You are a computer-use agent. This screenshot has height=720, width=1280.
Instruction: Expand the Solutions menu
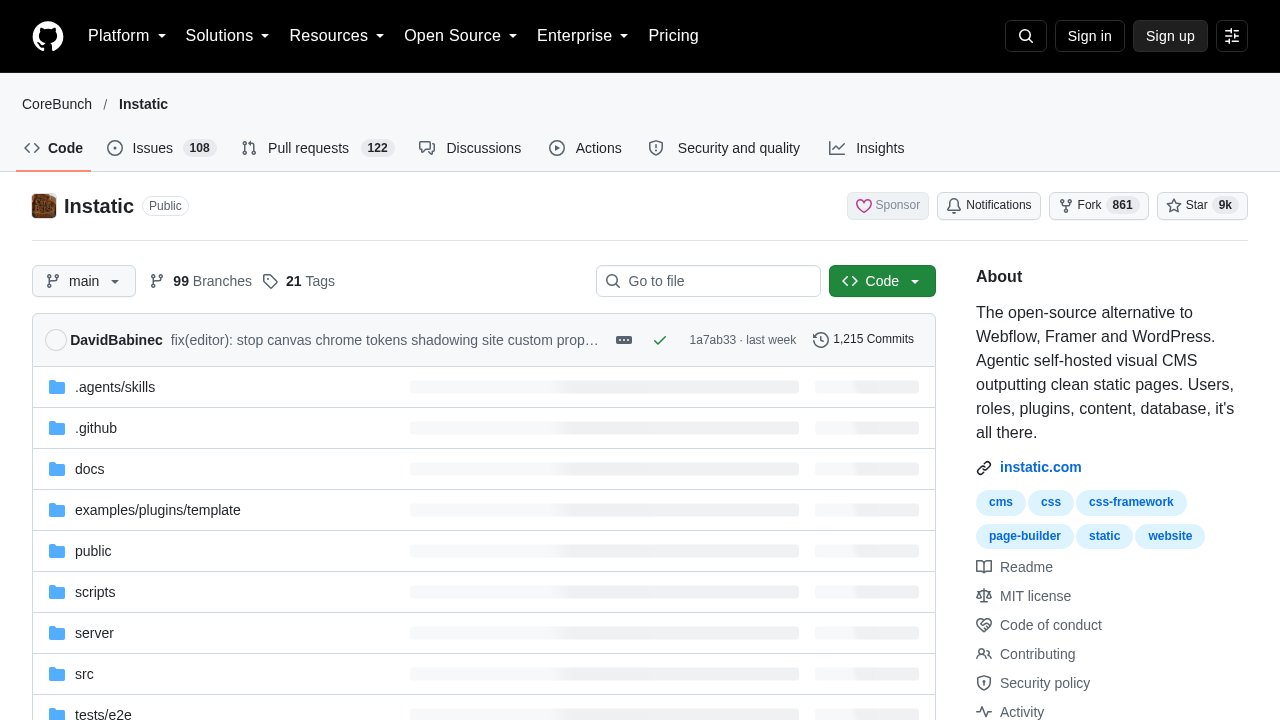[228, 36]
